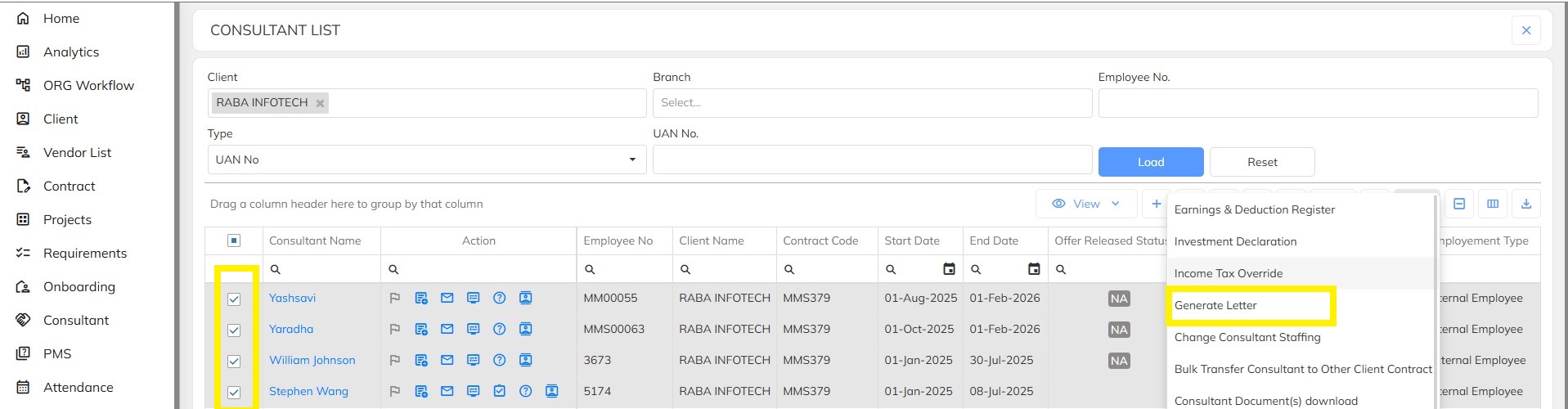1568x409 pixels.
Task: Open Stephen Wang consultant name link
Action: [x=308, y=392]
